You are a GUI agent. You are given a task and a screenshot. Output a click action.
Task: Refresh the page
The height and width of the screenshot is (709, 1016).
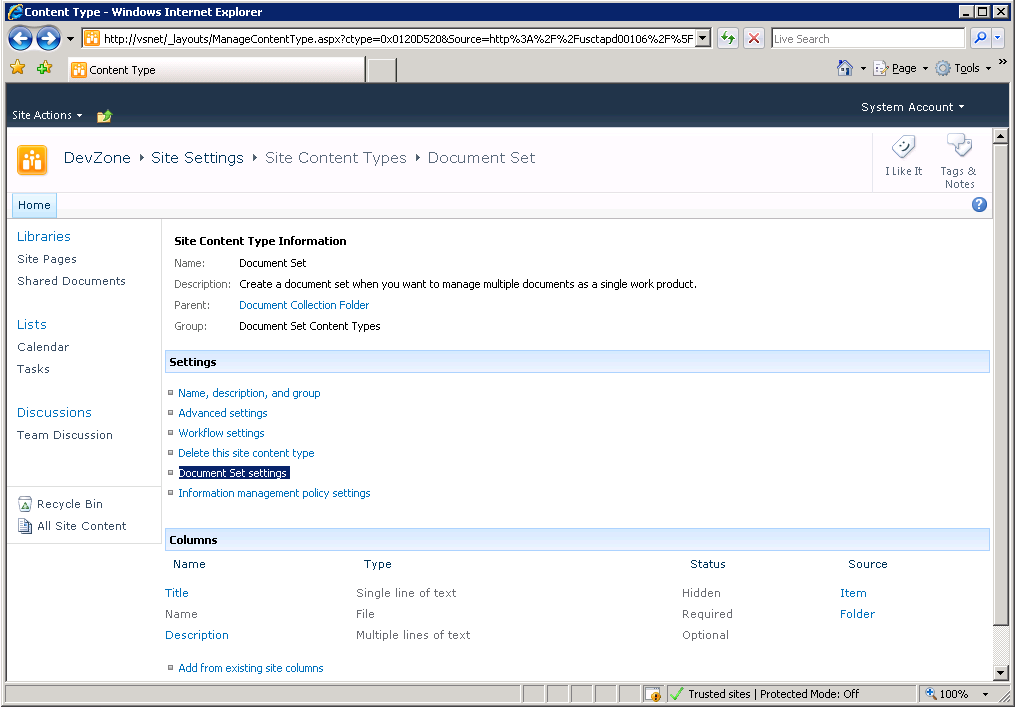[730, 38]
